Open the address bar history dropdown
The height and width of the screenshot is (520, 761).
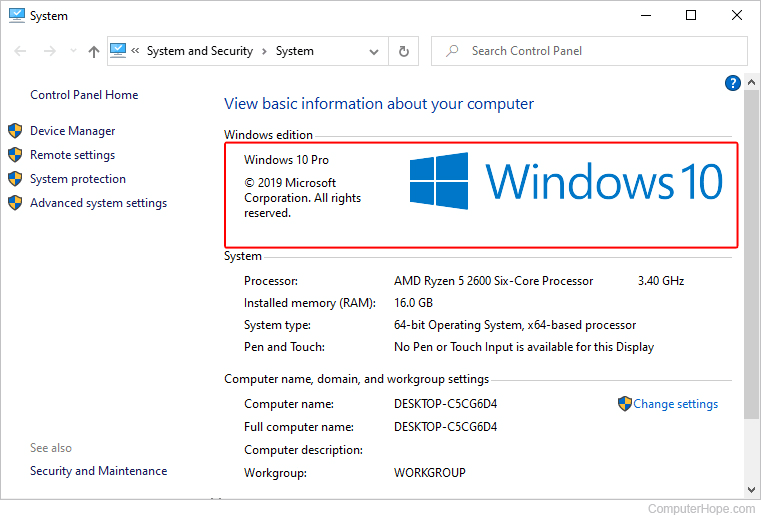[374, 51]
